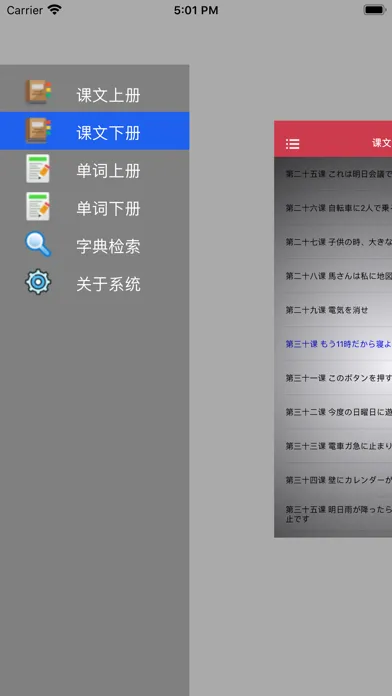Tap the magnifying glass icon for 字典检索
The width and height of the screenshot is (392, 696).
coord(38,245)
